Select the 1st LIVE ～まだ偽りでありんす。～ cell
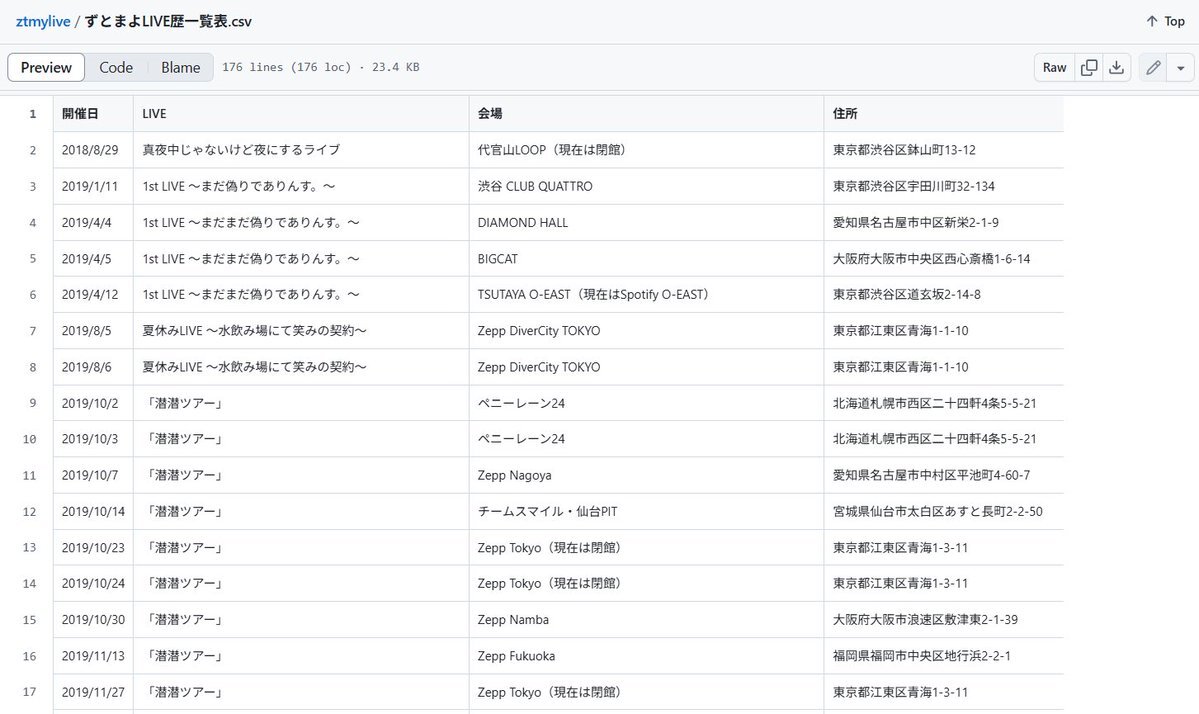 301,186
